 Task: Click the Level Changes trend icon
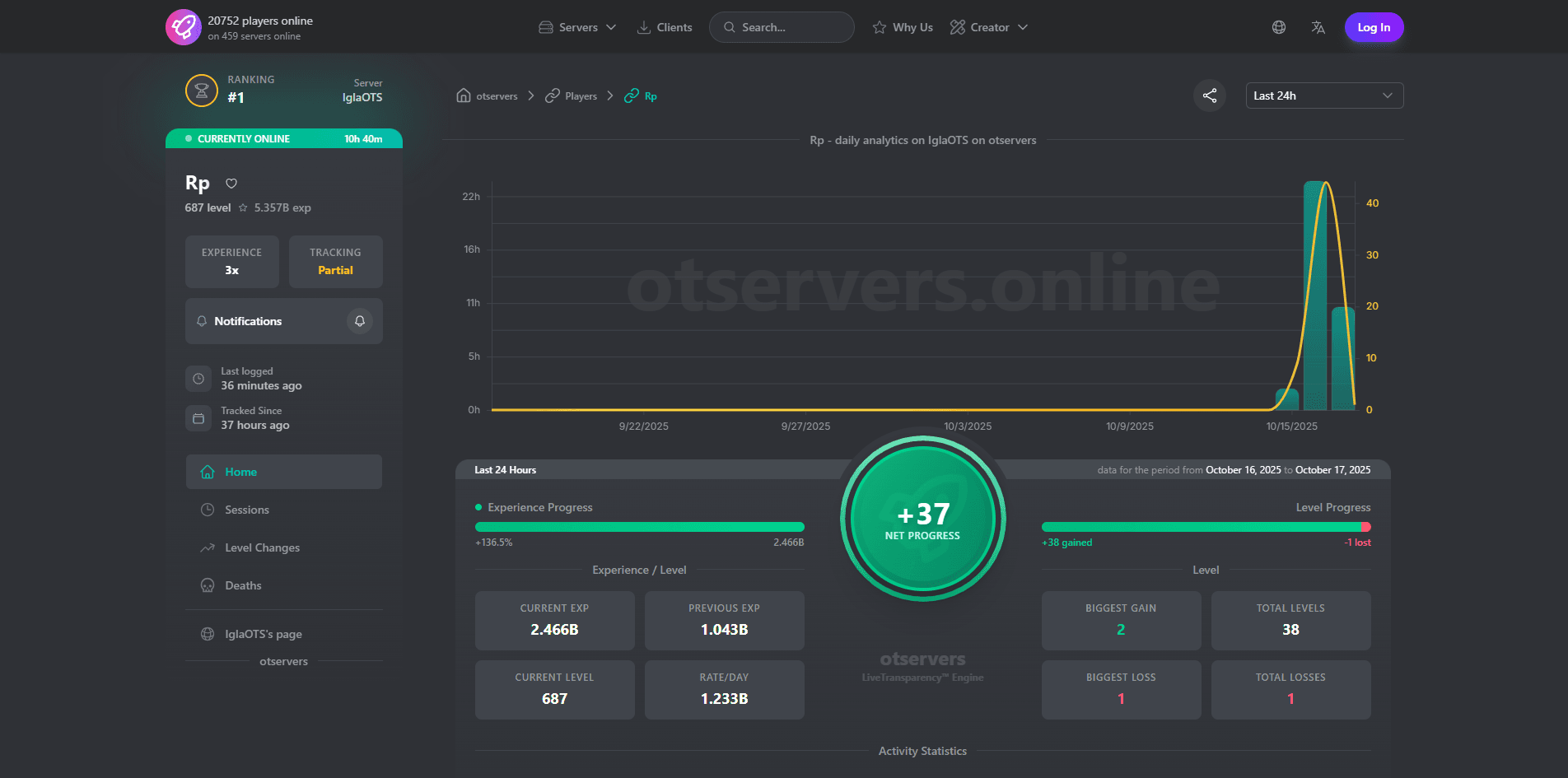click(x=208, y=547)
